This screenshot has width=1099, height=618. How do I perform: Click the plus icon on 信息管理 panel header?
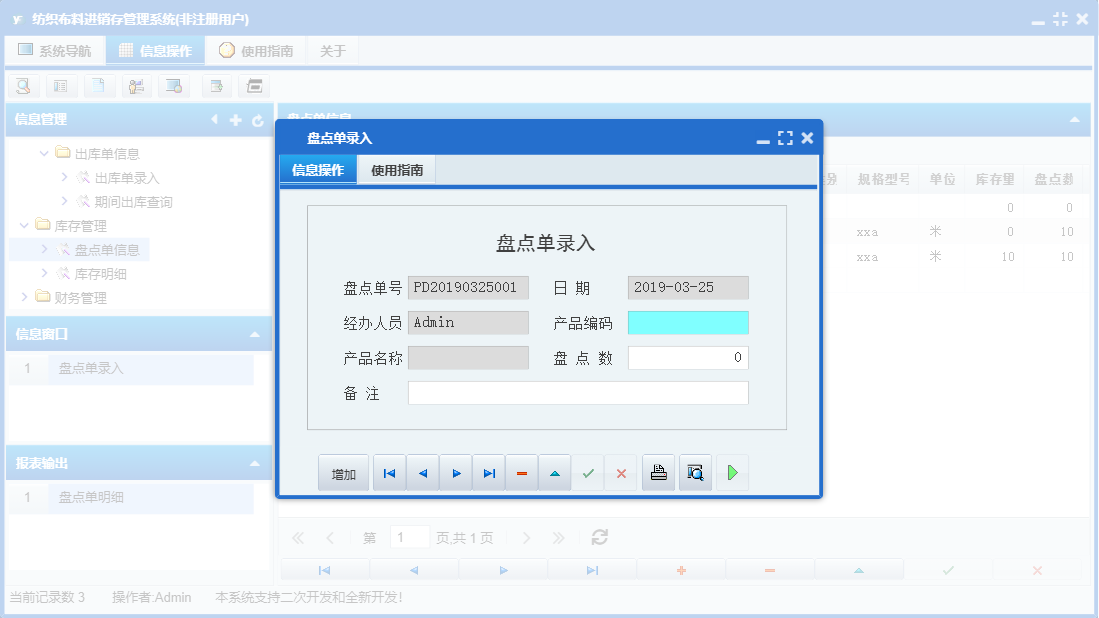(234, 119)
